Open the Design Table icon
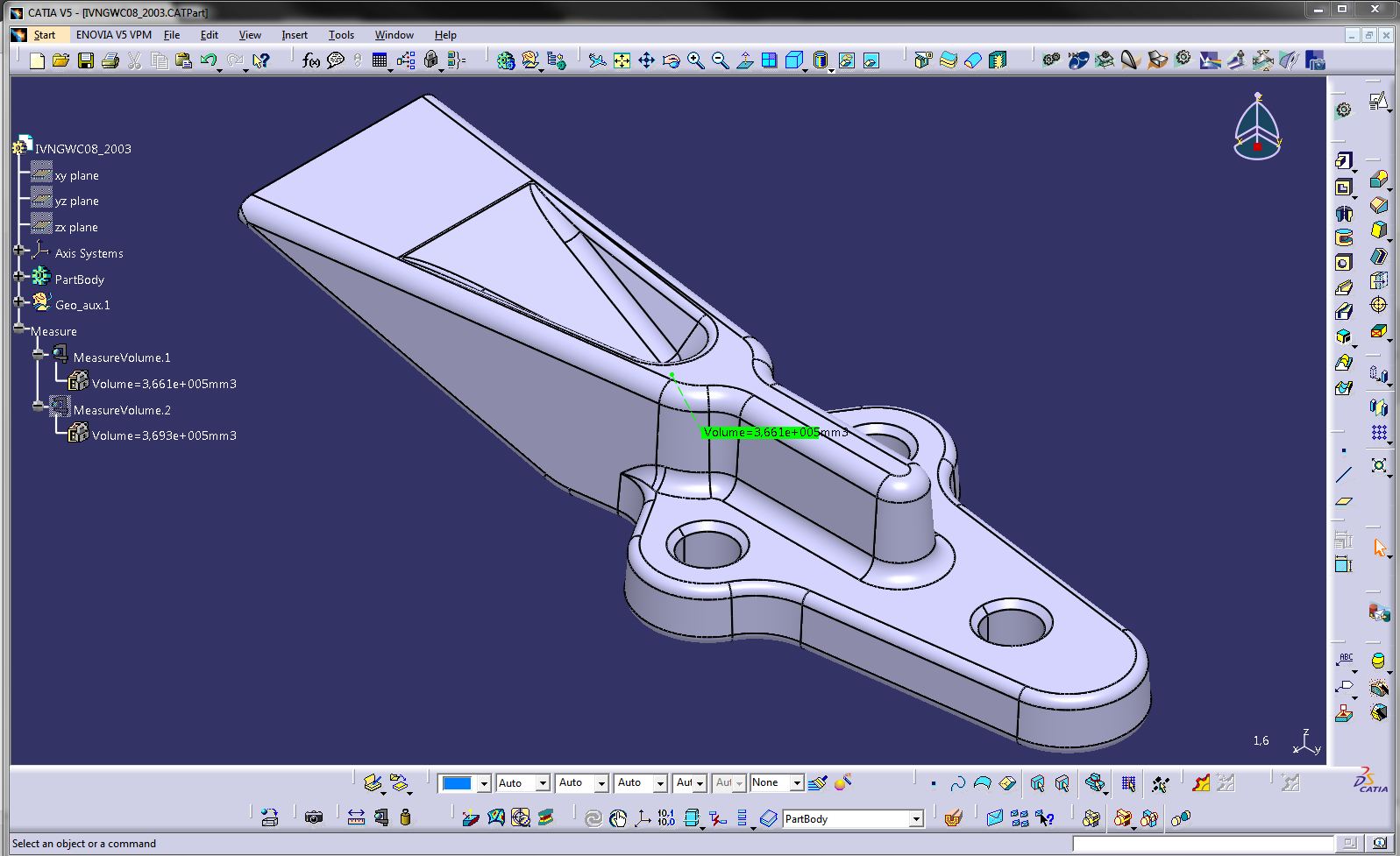This screenshot has height=856, width=1400. 380,60
